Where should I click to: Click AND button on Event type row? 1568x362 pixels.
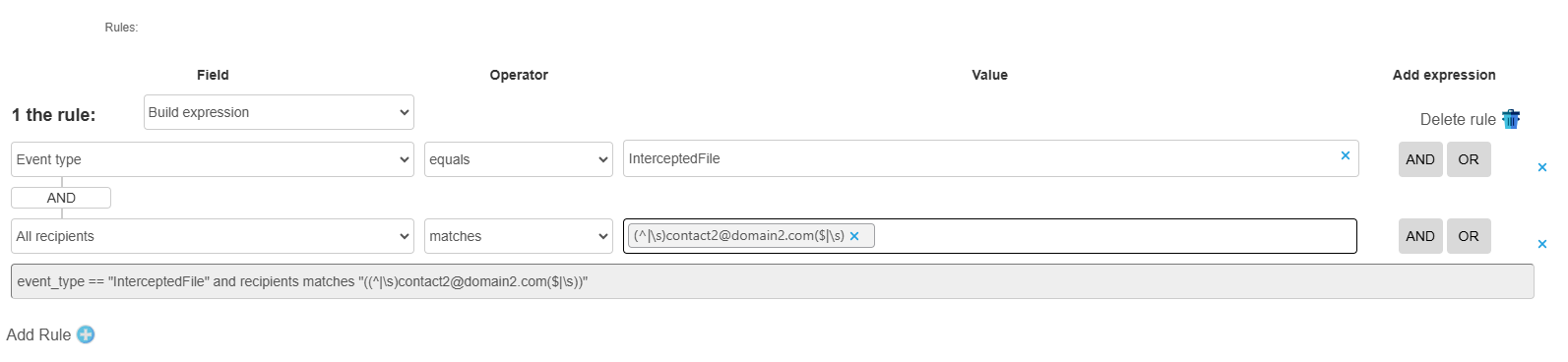pyautogui.click(x=1420, y=159)
